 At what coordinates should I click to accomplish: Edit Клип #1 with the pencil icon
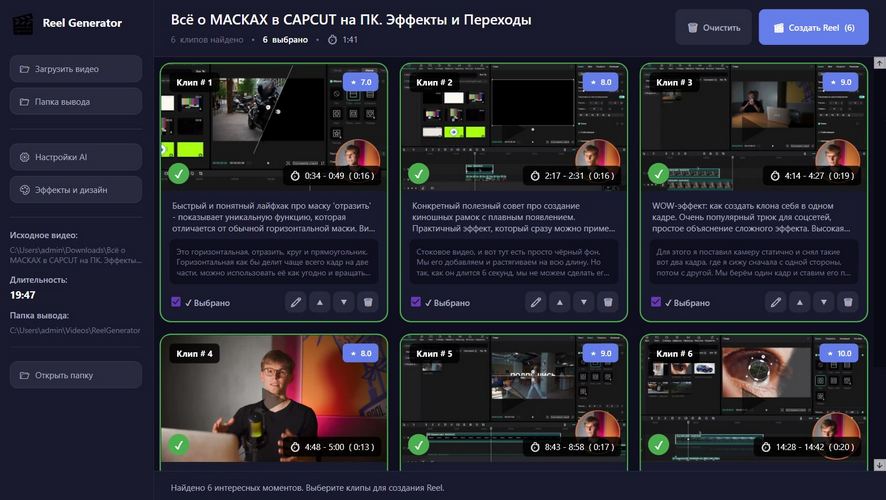coord(296,302)
